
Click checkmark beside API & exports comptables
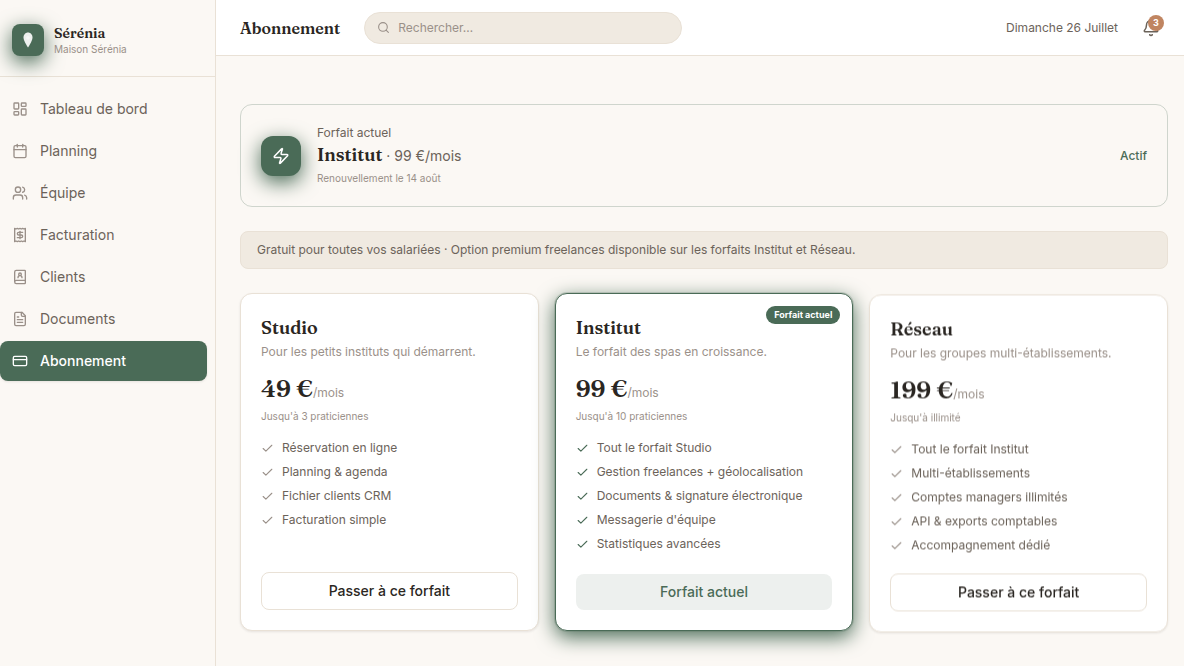point(896,521)
